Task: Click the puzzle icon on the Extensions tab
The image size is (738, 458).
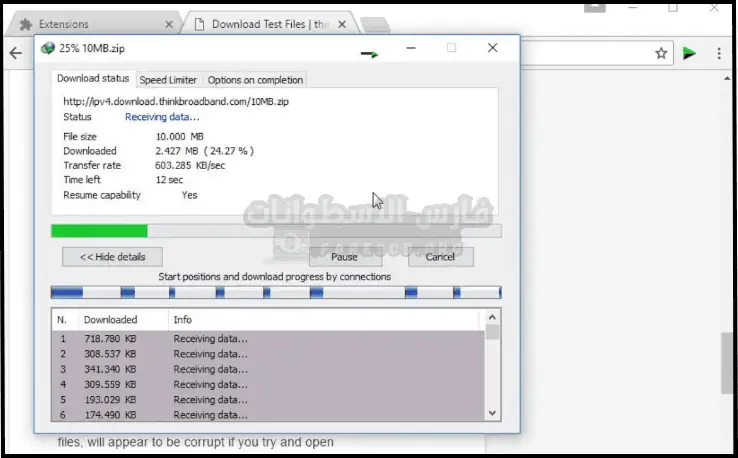Action: coord(26,24)
